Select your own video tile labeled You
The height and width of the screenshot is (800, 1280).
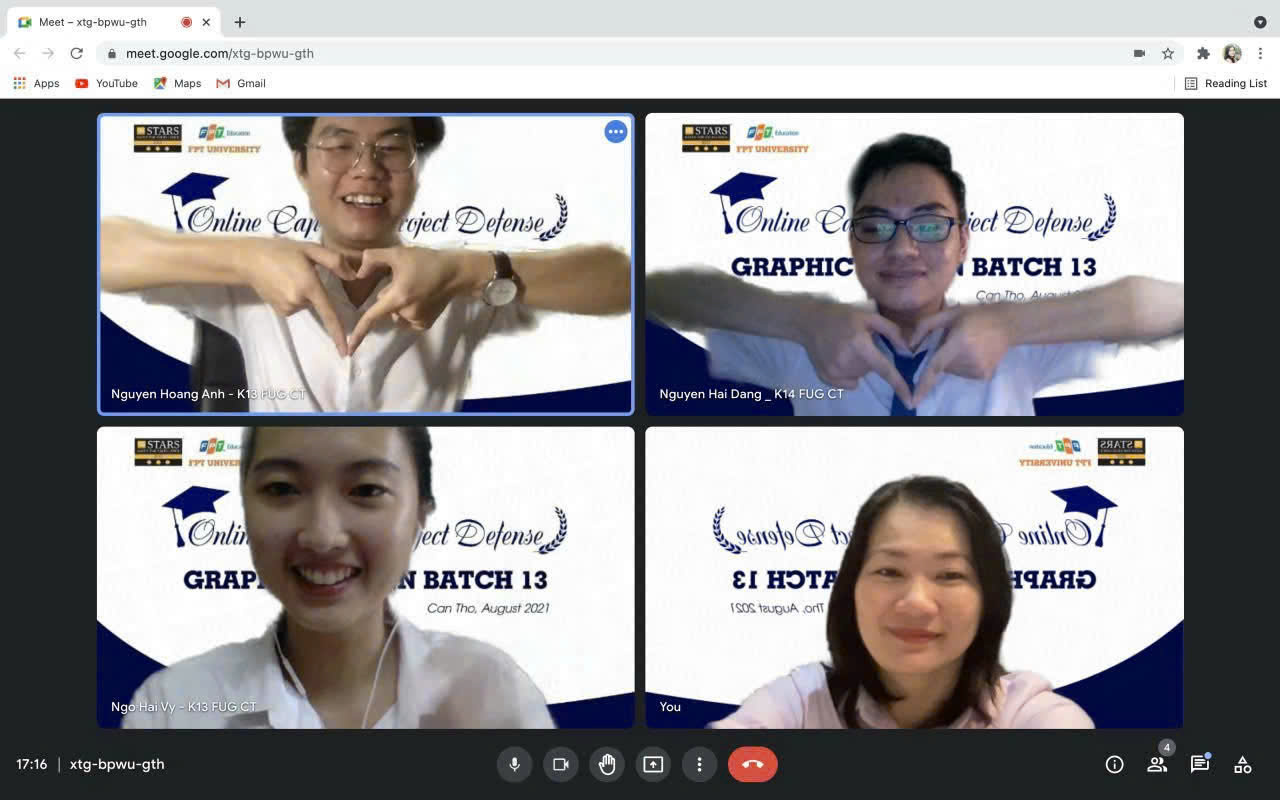[914, 578]
